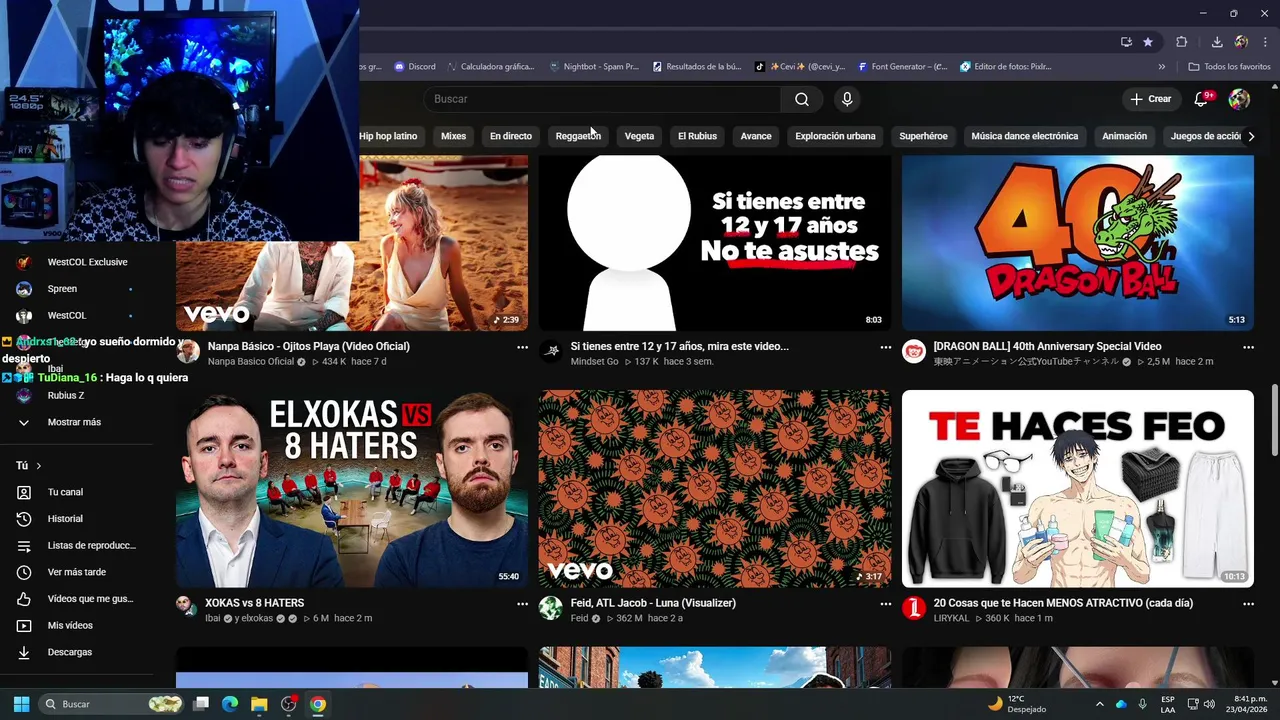1280x720 pixels.
Task: Open options menu for Feid Luna video
Action: pos(885,604)
